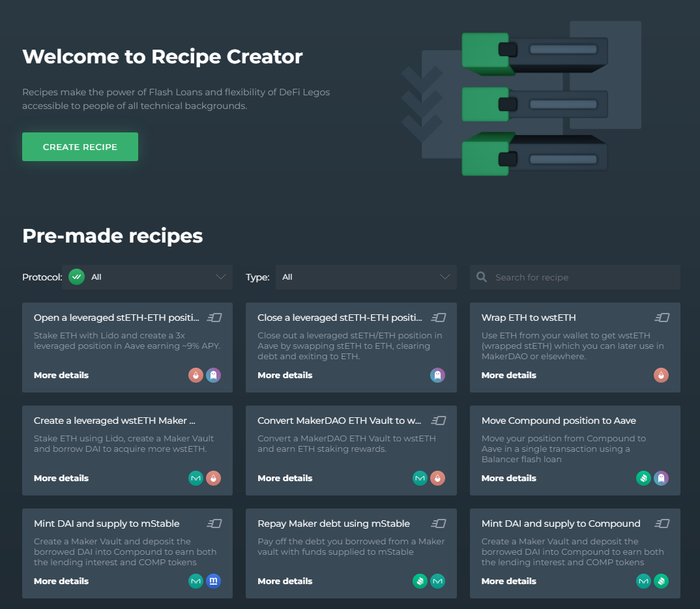Image resolution: width=700 pixels, height=609 pixels.
Task: Select the Move Compound position to Aave title
Action: click(558, 421)
